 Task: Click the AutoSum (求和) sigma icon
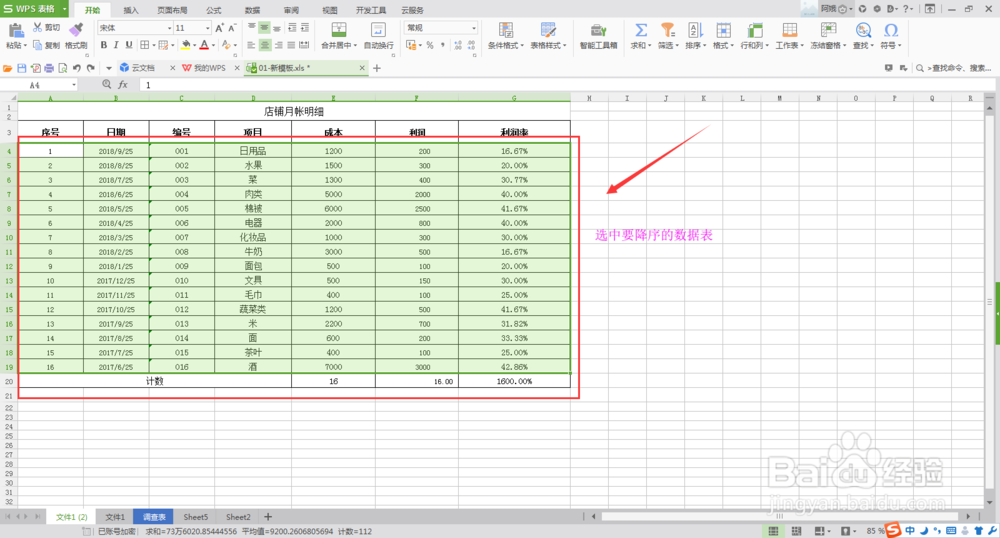(640, 30)
